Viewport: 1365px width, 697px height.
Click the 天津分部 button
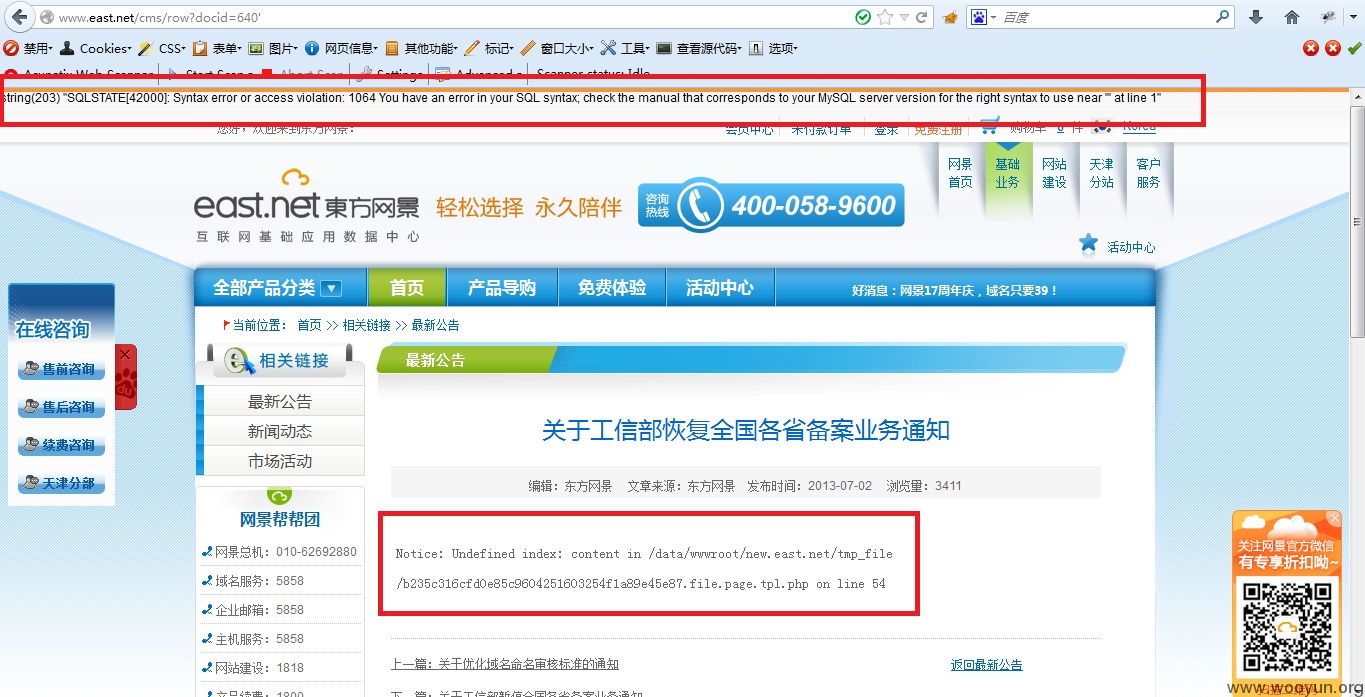point(60,484)
